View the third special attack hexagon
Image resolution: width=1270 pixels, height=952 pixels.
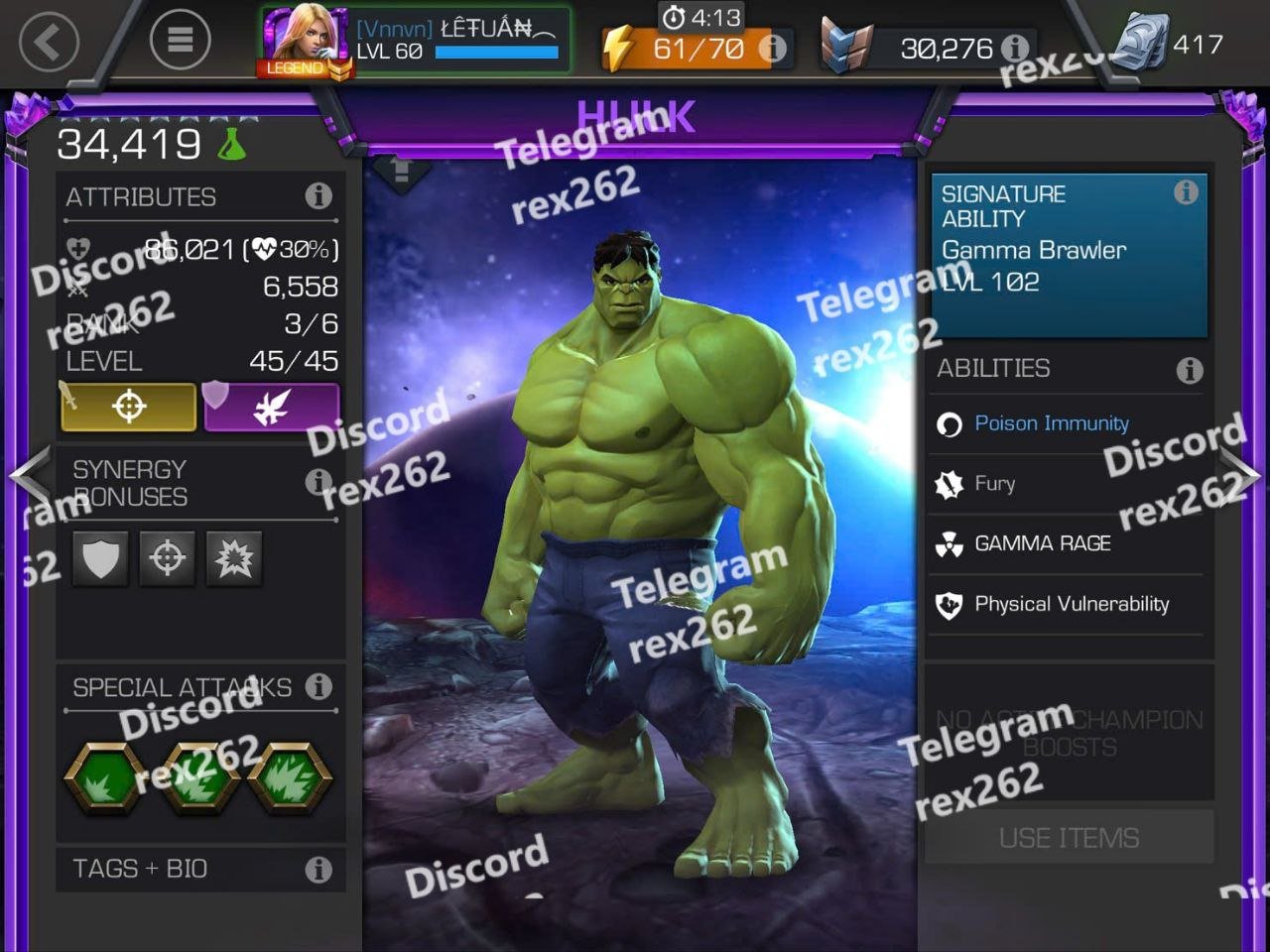click(289, 778)
